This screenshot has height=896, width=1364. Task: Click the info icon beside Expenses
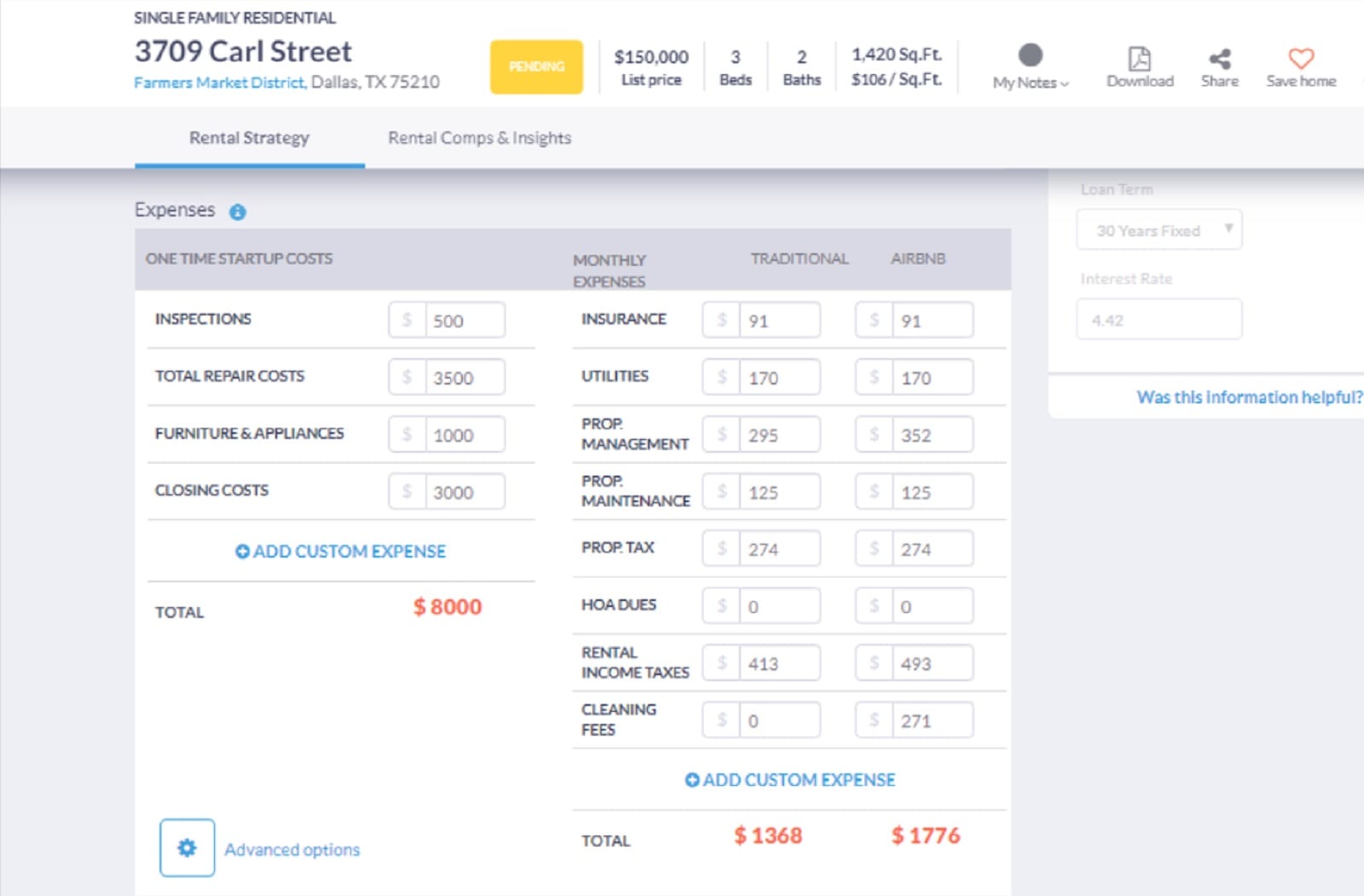point(238,211)
